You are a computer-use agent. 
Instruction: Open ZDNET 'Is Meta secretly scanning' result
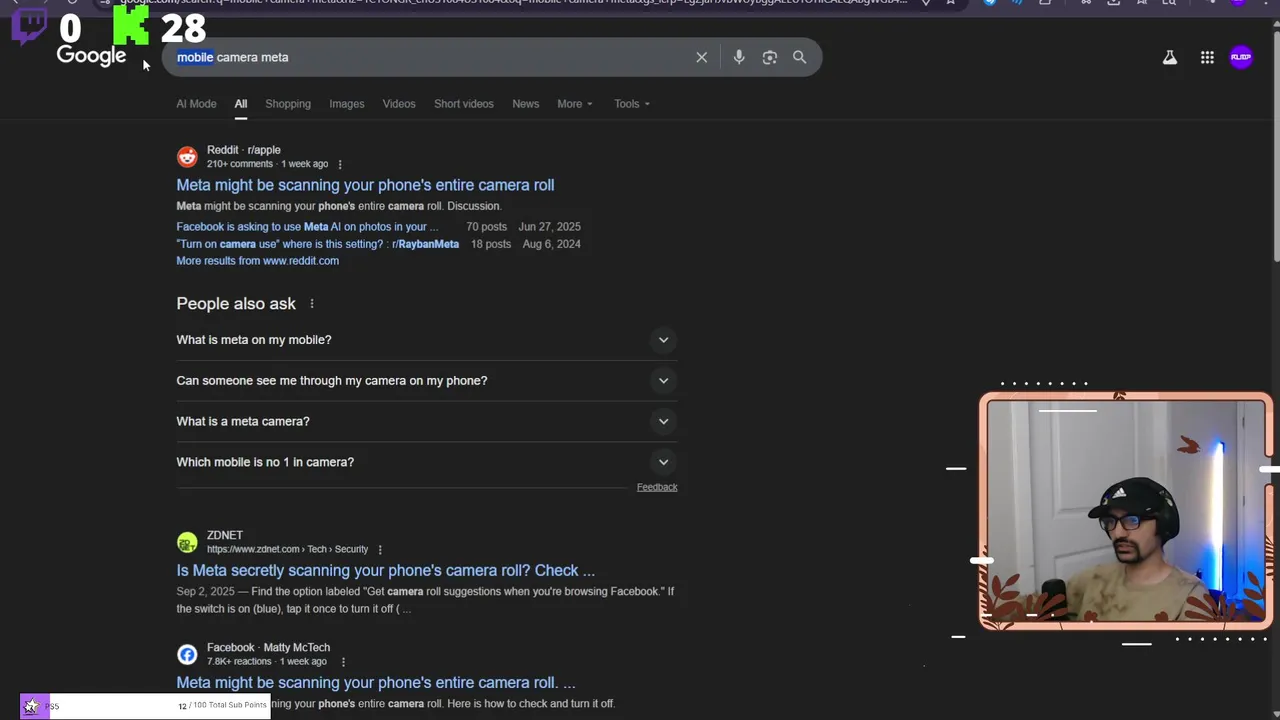(386, 570)
